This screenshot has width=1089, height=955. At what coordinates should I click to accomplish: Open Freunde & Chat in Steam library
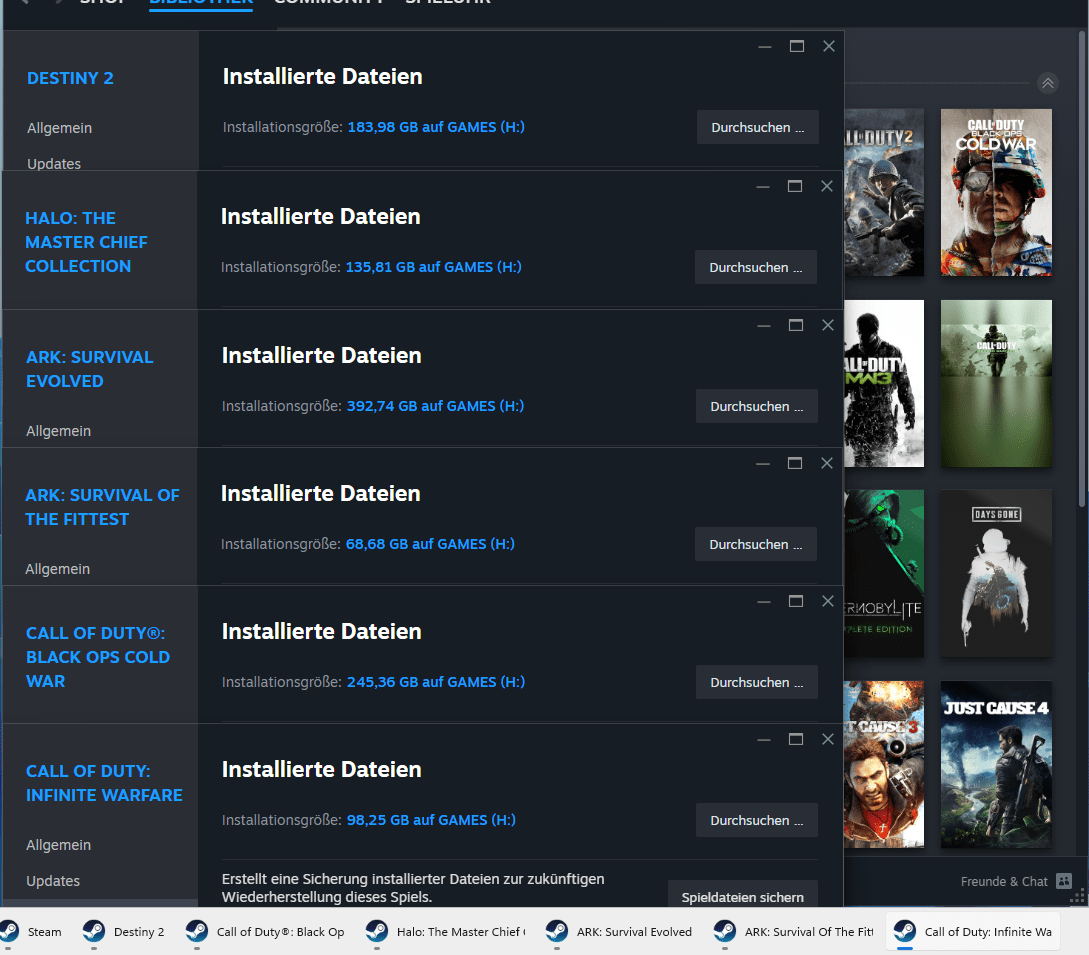1004,881
